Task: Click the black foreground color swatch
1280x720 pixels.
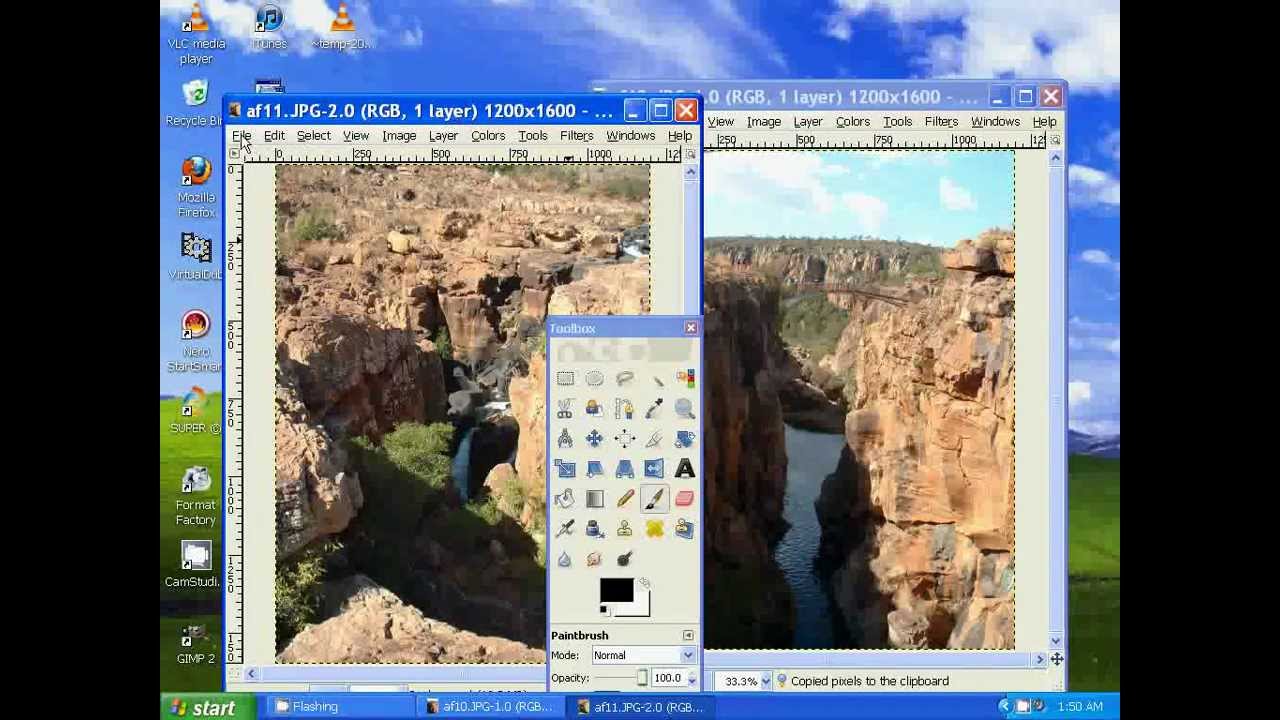Action: click(x=616, y=590)
